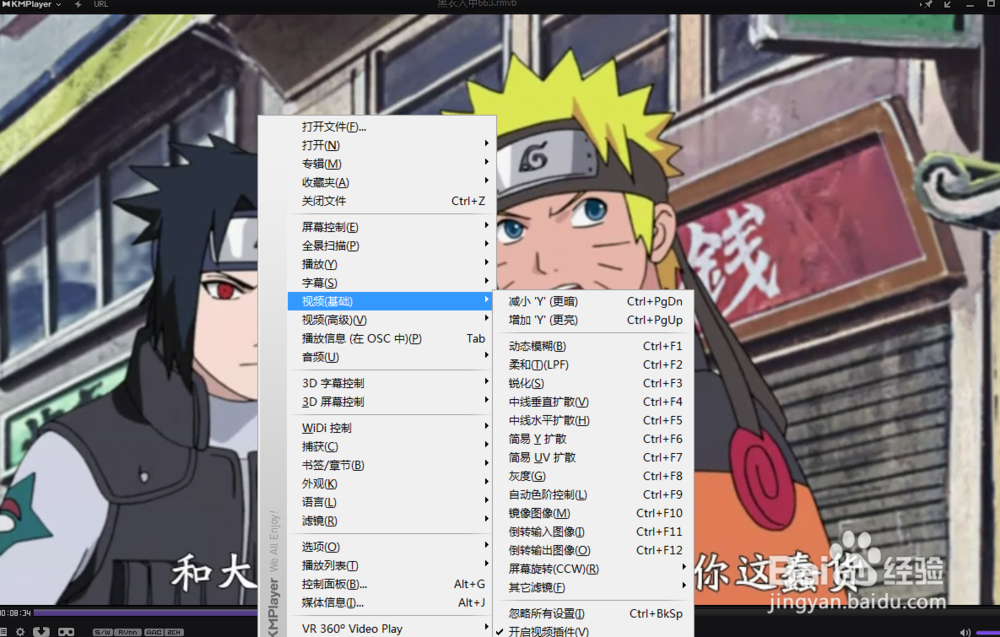Screen dimensions: 1000x637
Task: Toggle 锐化(S) filter
Action: [593, 383]
